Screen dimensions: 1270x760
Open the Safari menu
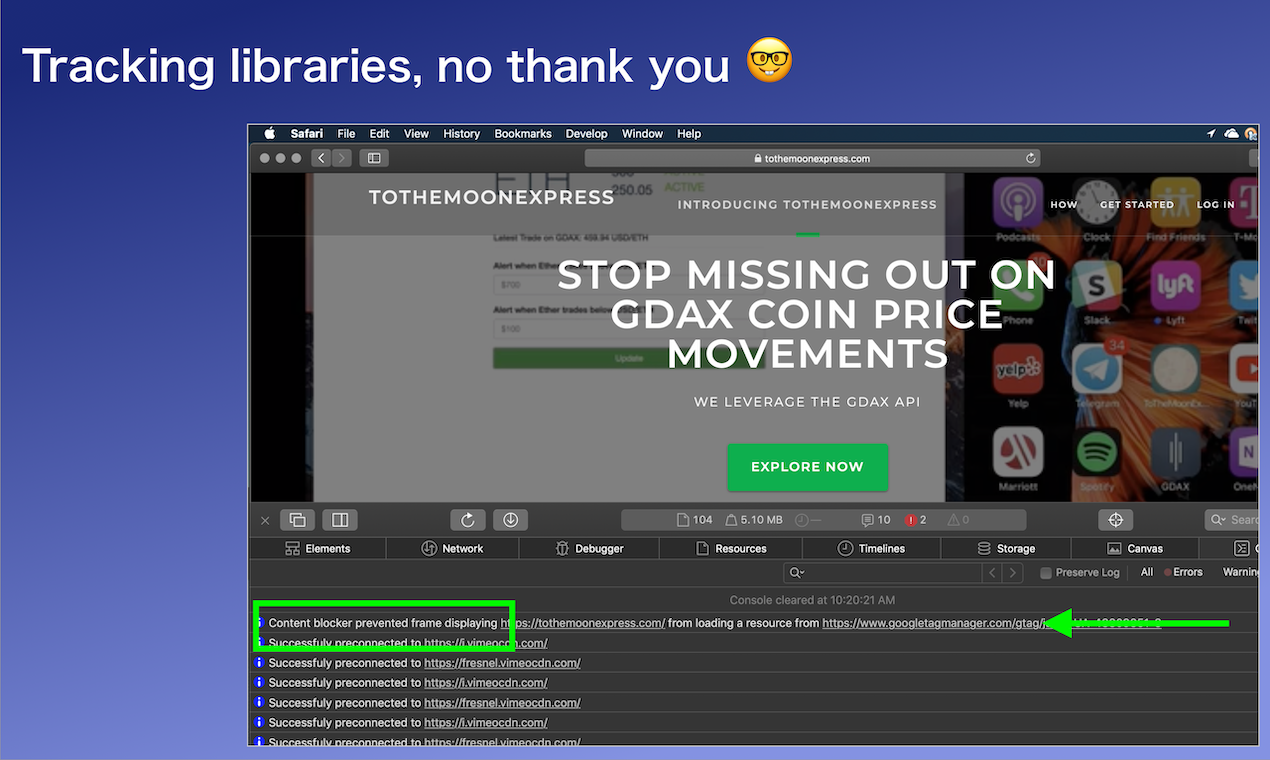[307, 134]
